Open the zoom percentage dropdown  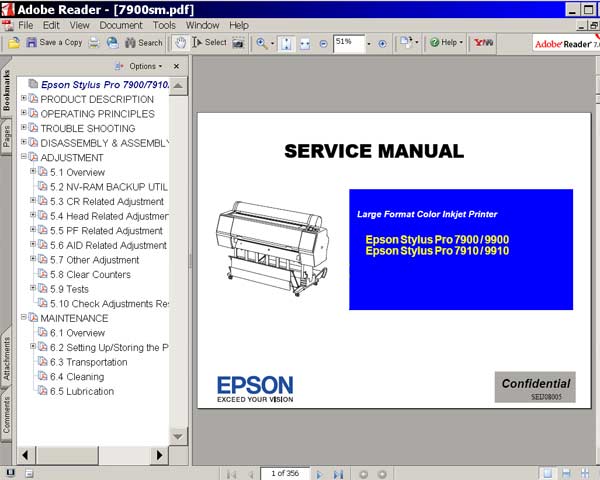tap(369, 44)
